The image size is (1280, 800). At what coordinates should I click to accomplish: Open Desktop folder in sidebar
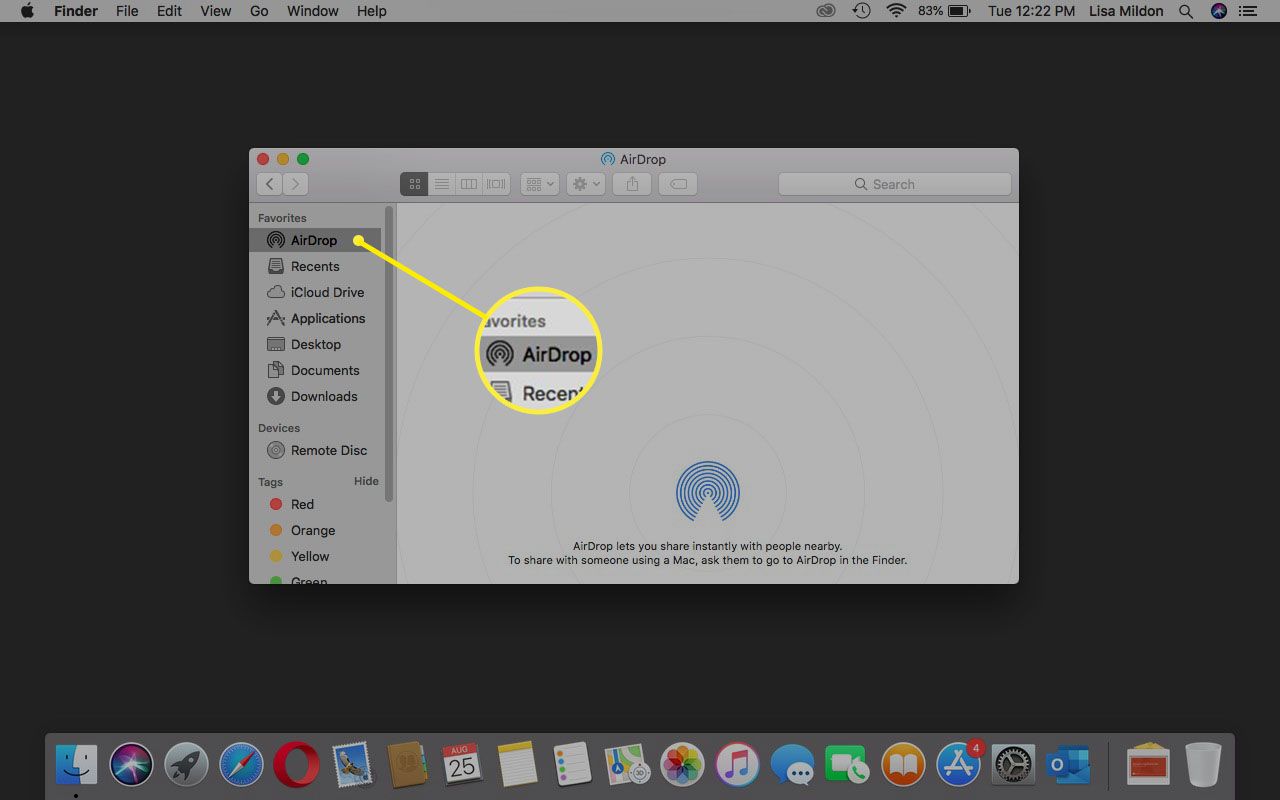[x=315, y=344]
